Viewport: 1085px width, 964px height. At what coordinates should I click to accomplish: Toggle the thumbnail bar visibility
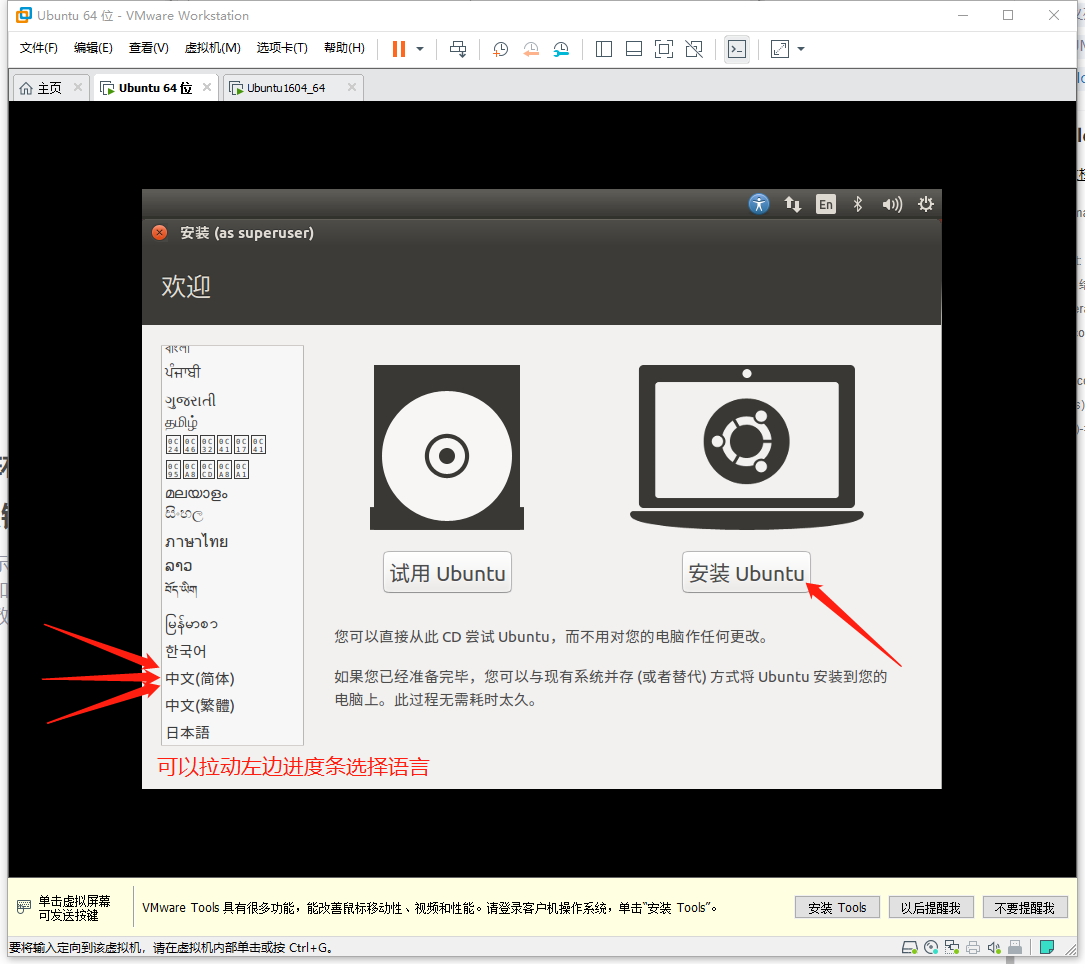[x=633, y=48]
